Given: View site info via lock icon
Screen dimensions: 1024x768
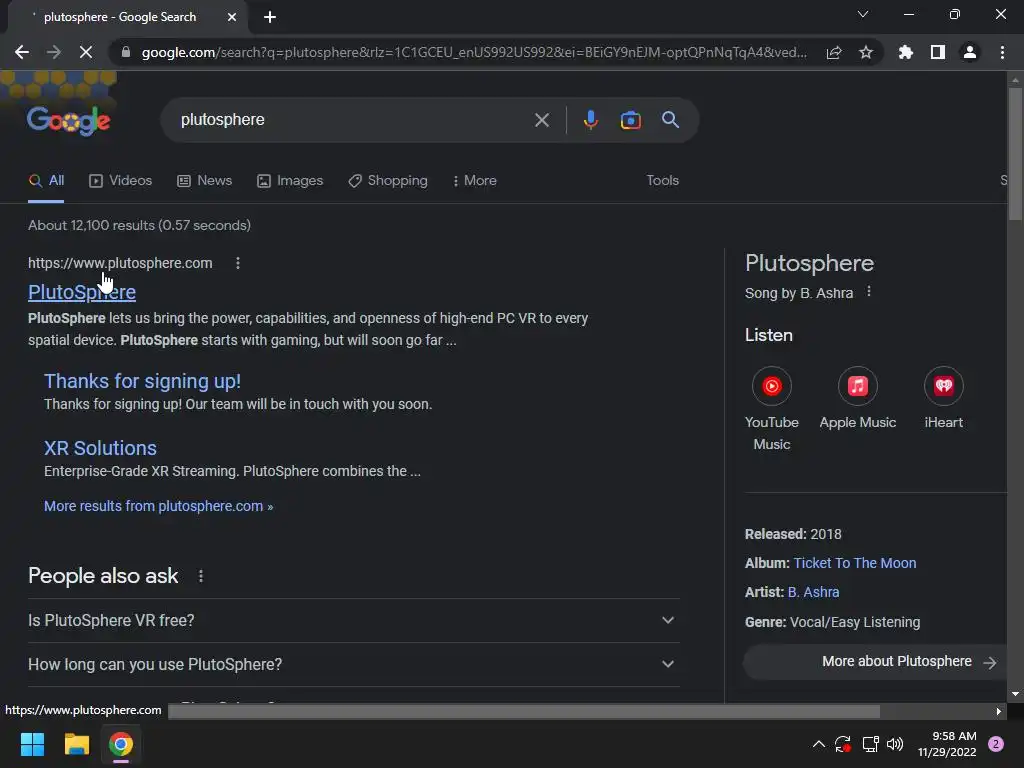Looking at the screenshot, I should point(126,52).
